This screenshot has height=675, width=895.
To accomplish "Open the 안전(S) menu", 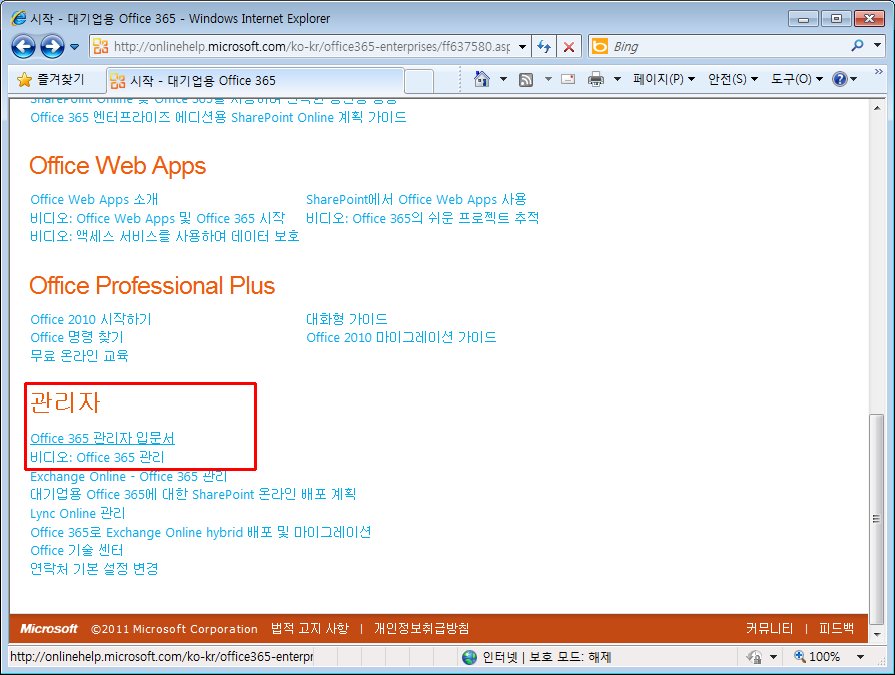I will pyautogui.click(x=732, y=79).
